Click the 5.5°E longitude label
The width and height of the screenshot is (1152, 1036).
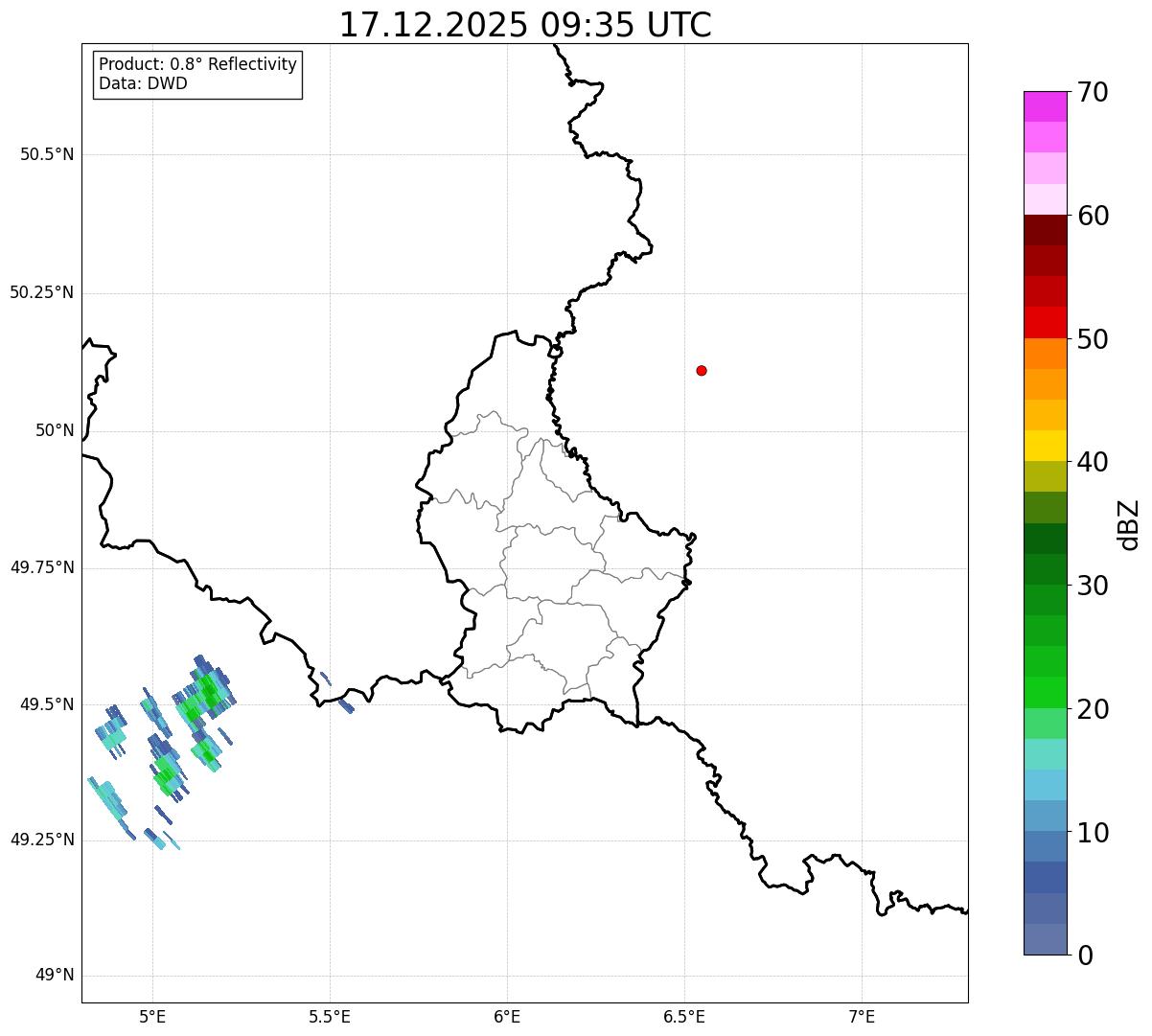330,1016
